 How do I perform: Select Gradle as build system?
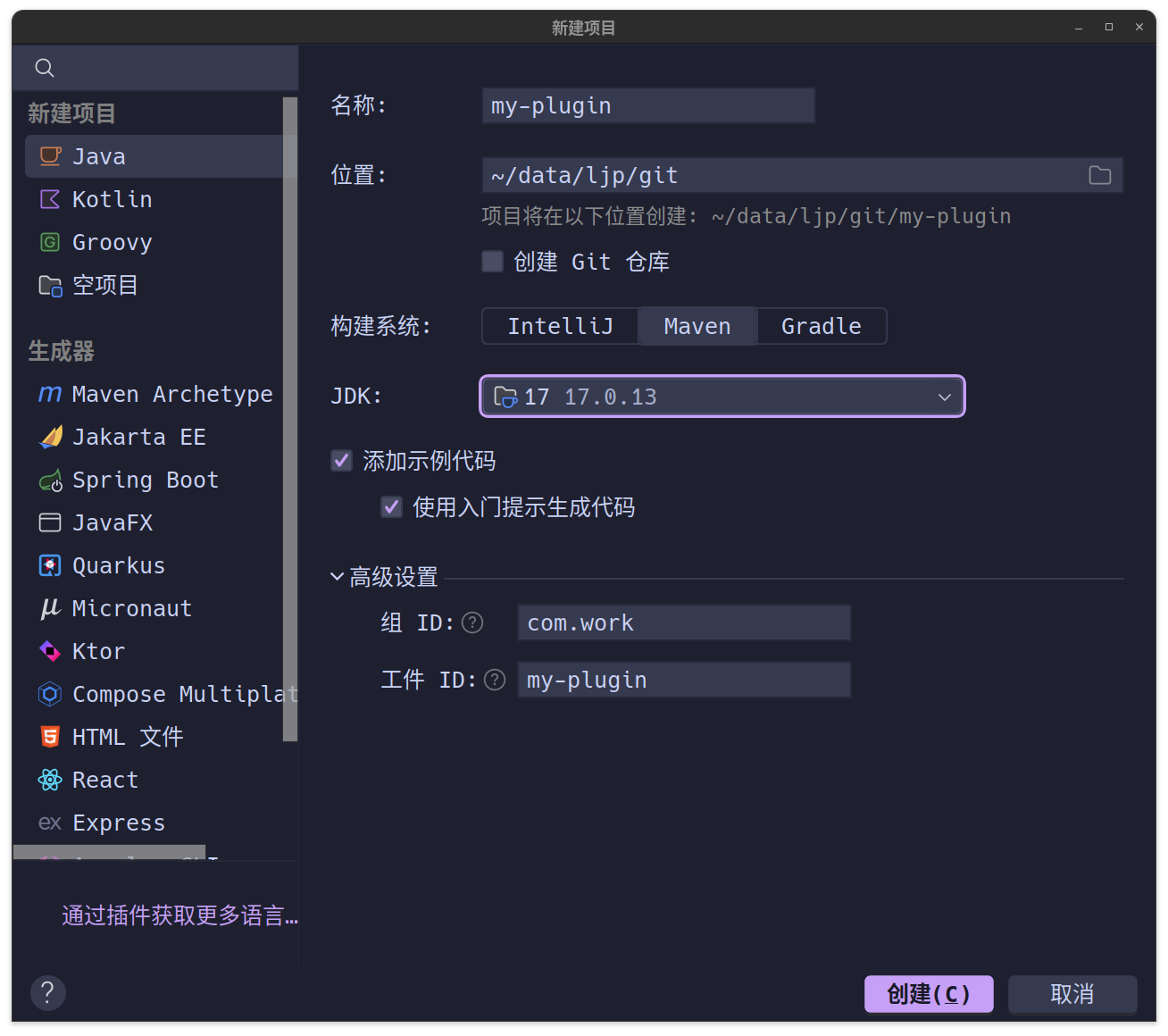pos(821,327)
